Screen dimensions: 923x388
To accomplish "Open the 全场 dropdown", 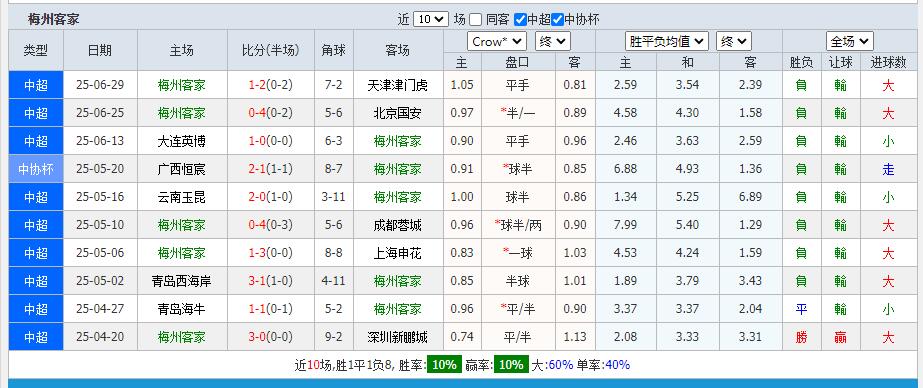I will click(850, 41).
